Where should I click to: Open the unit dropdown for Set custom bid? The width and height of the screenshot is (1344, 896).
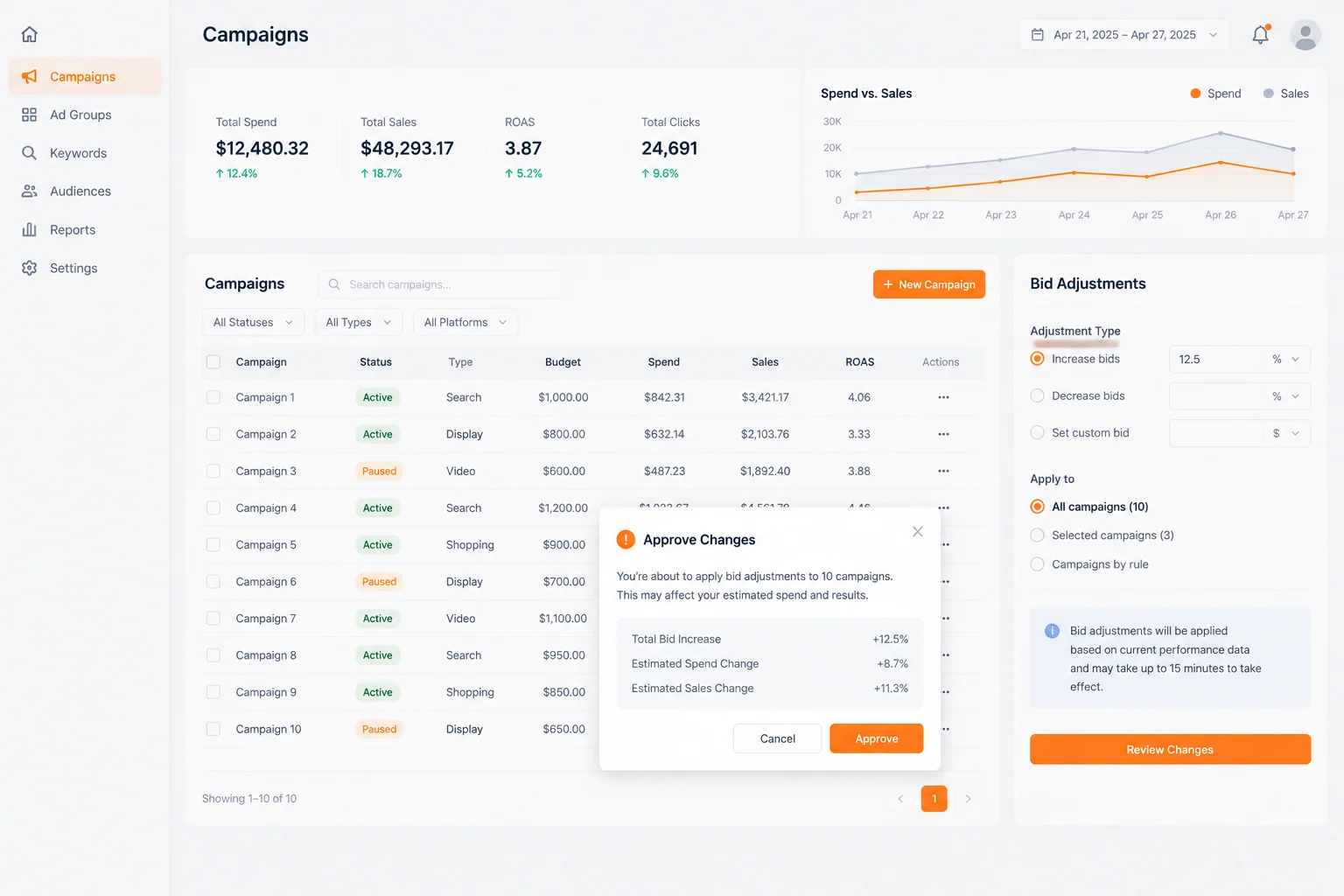coord(1285,433)
